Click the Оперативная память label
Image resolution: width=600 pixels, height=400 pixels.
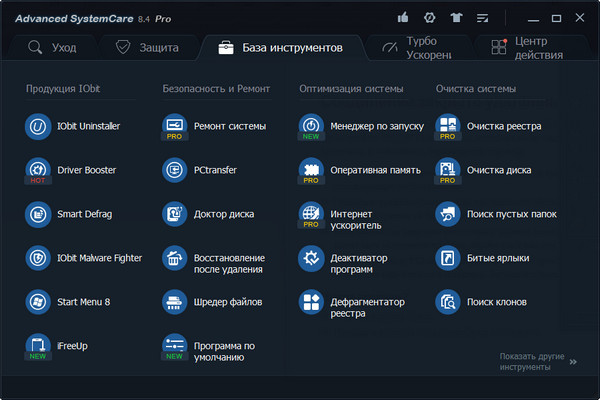point(375,170)
